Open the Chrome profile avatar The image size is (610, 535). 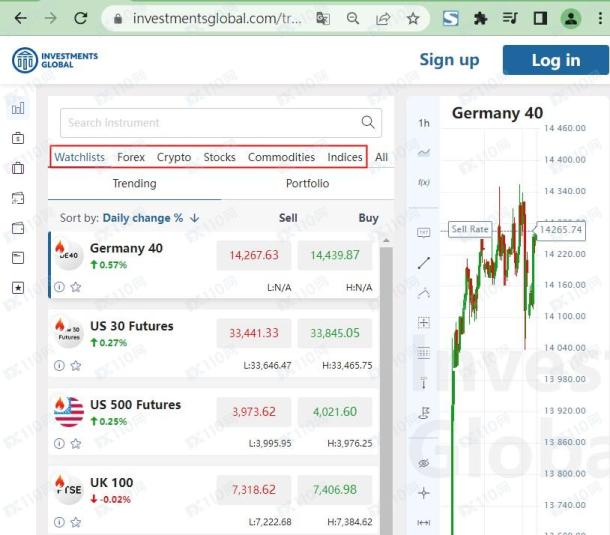click(x=571, y=18)
